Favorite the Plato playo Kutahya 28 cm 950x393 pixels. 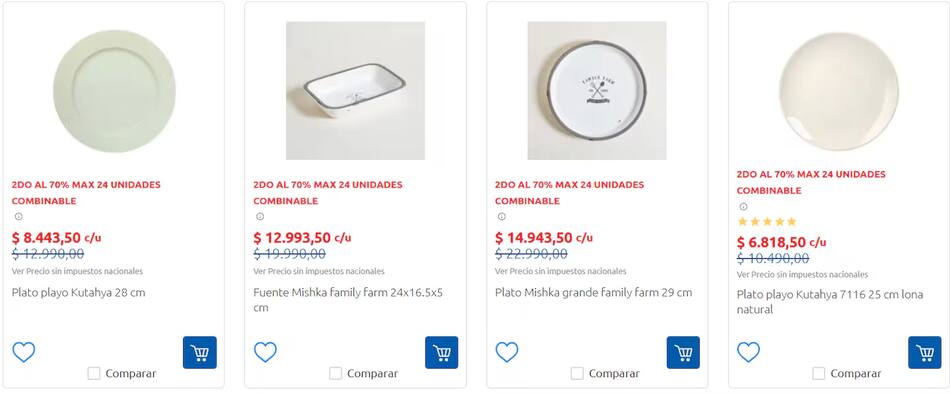point(24,352)
